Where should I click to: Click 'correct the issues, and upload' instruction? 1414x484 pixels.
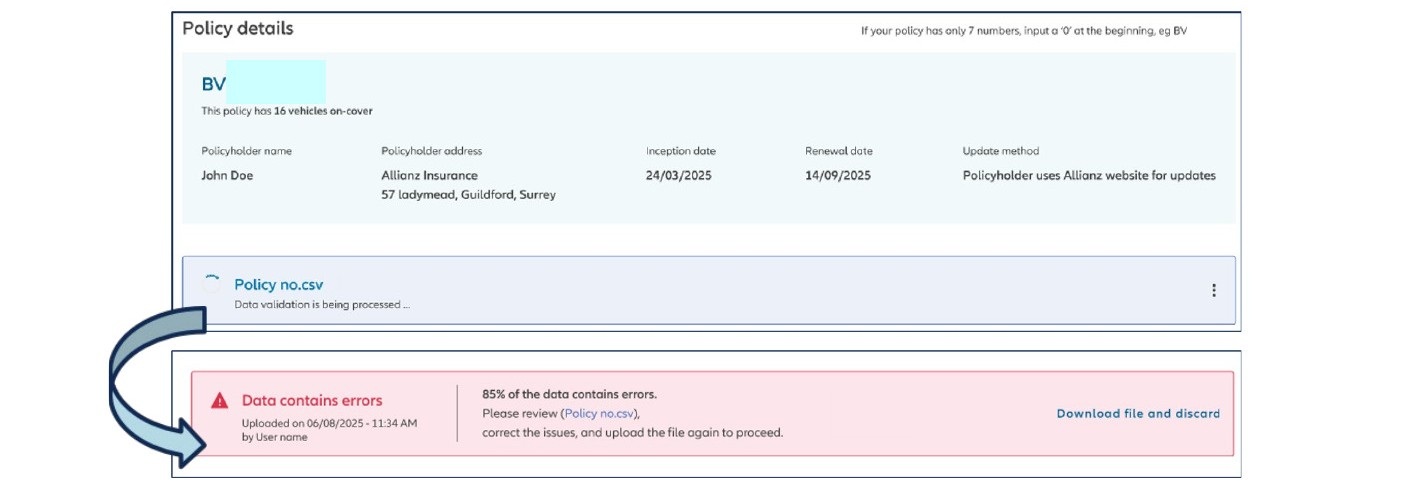632,433
